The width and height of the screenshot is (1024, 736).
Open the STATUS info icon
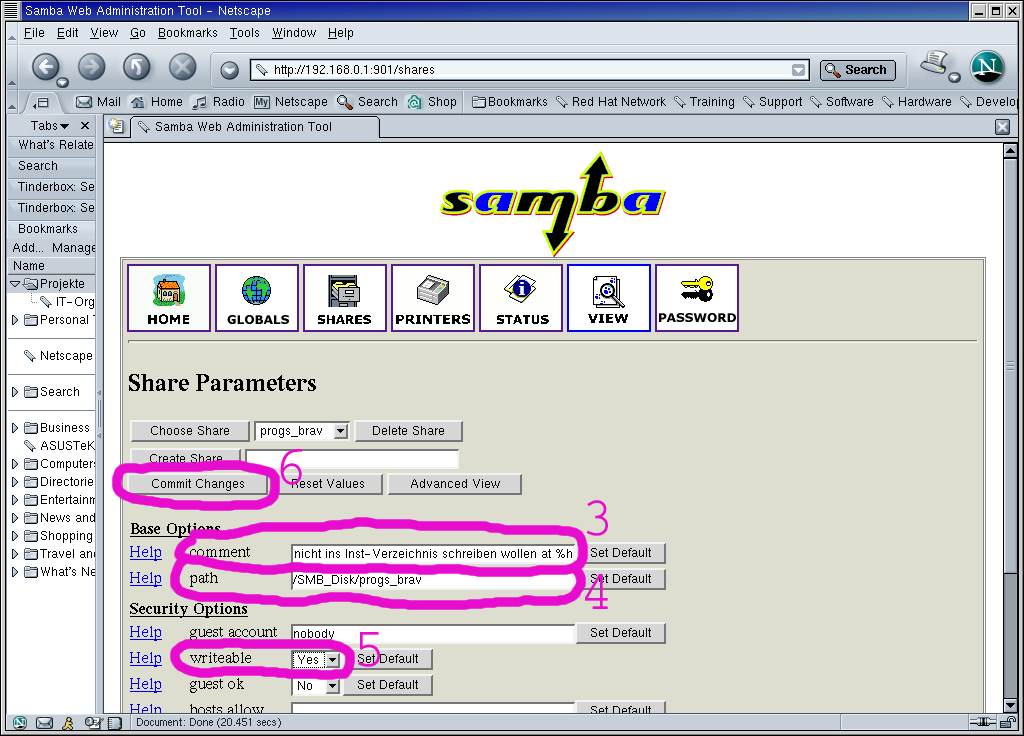[521, 297]
